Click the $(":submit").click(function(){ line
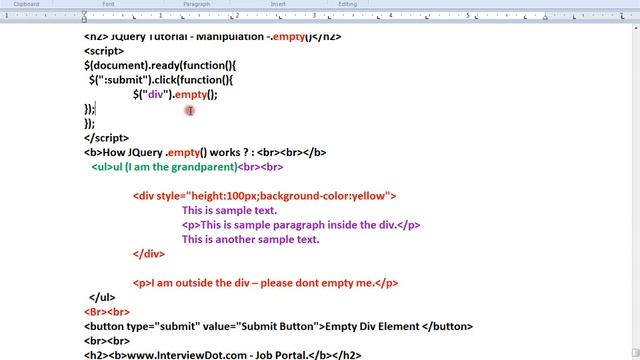This screenshot has height=360, width=640. [x=161, y=80]
